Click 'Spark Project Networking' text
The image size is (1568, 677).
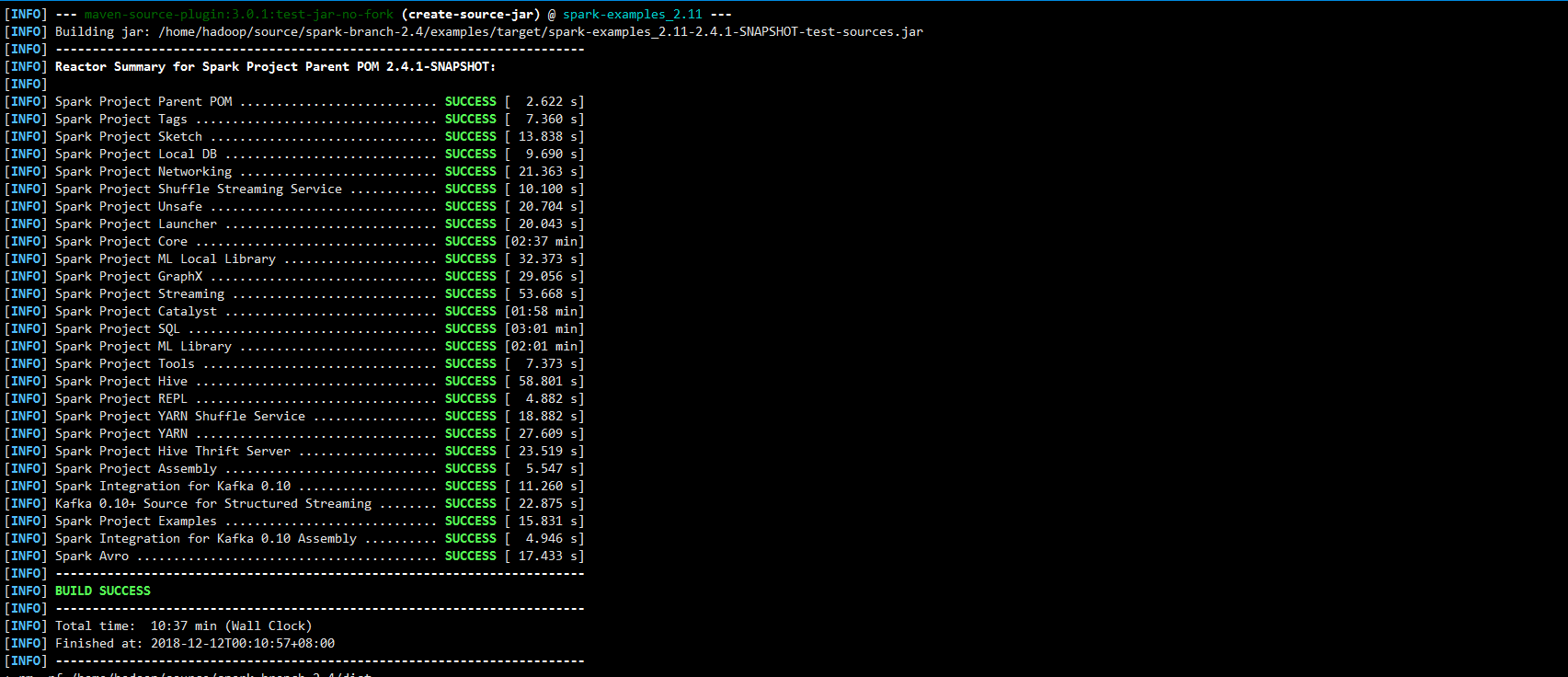(143, 172)
